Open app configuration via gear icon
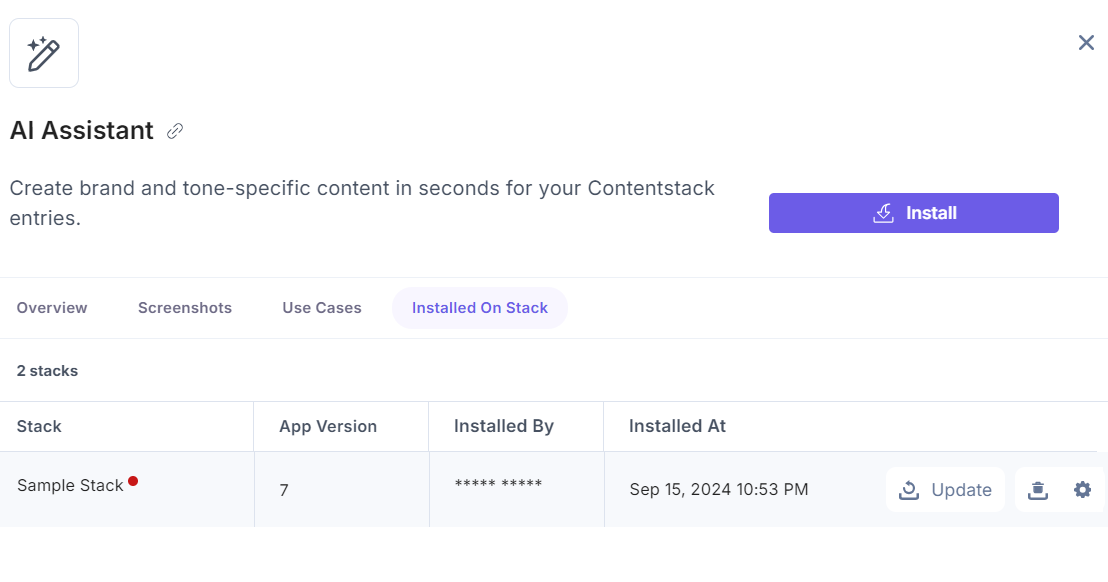 click(x=1082, y=489)
